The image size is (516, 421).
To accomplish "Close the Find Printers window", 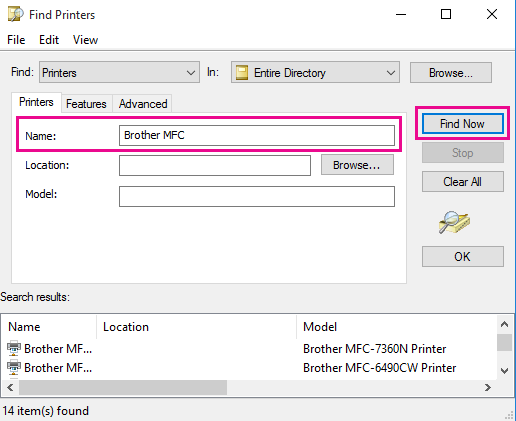I will [492, 14].
